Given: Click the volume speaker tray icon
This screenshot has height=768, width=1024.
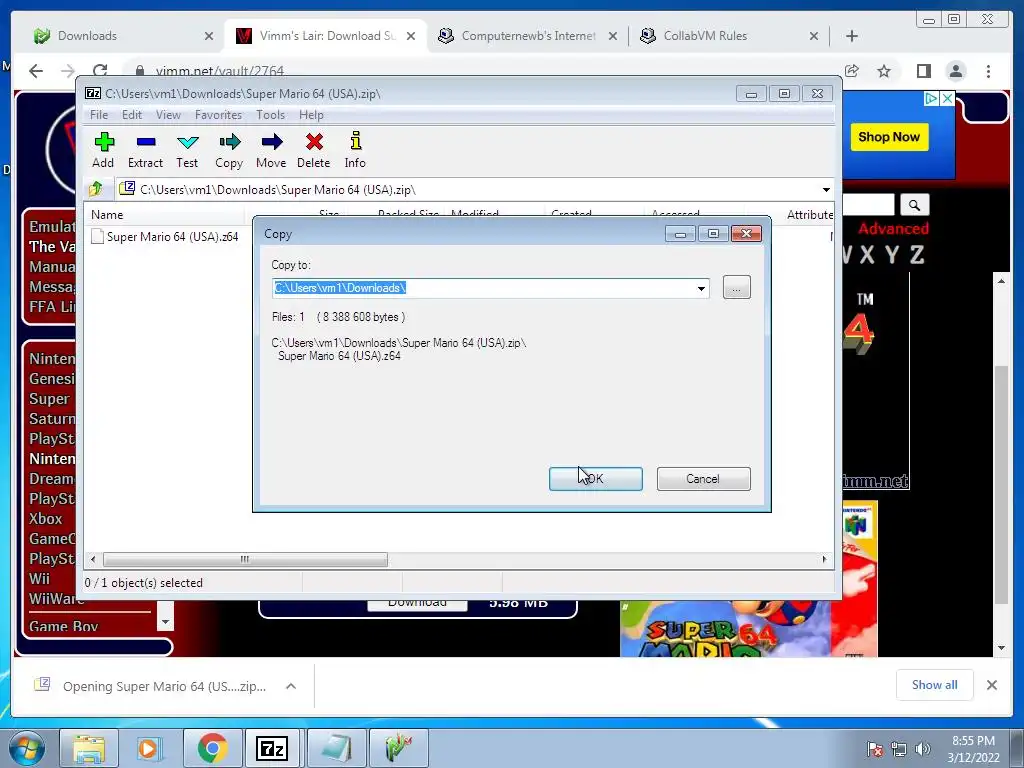Looking at the screenshot, I should [923, 749].
